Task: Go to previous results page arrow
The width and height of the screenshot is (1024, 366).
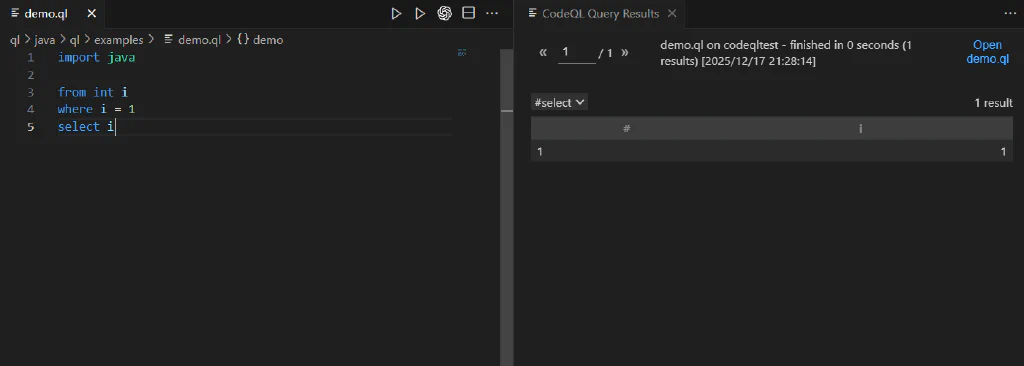Action: 543,52
